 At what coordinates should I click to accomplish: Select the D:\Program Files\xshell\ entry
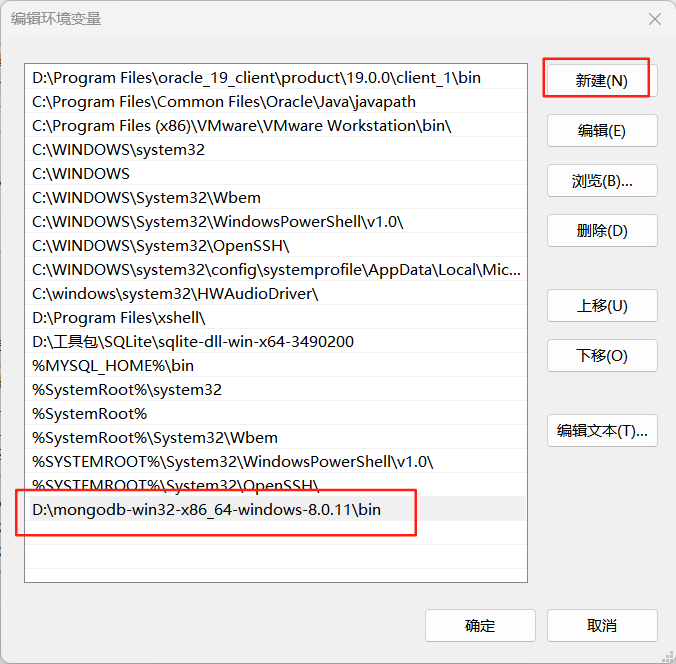coord(276,318)
